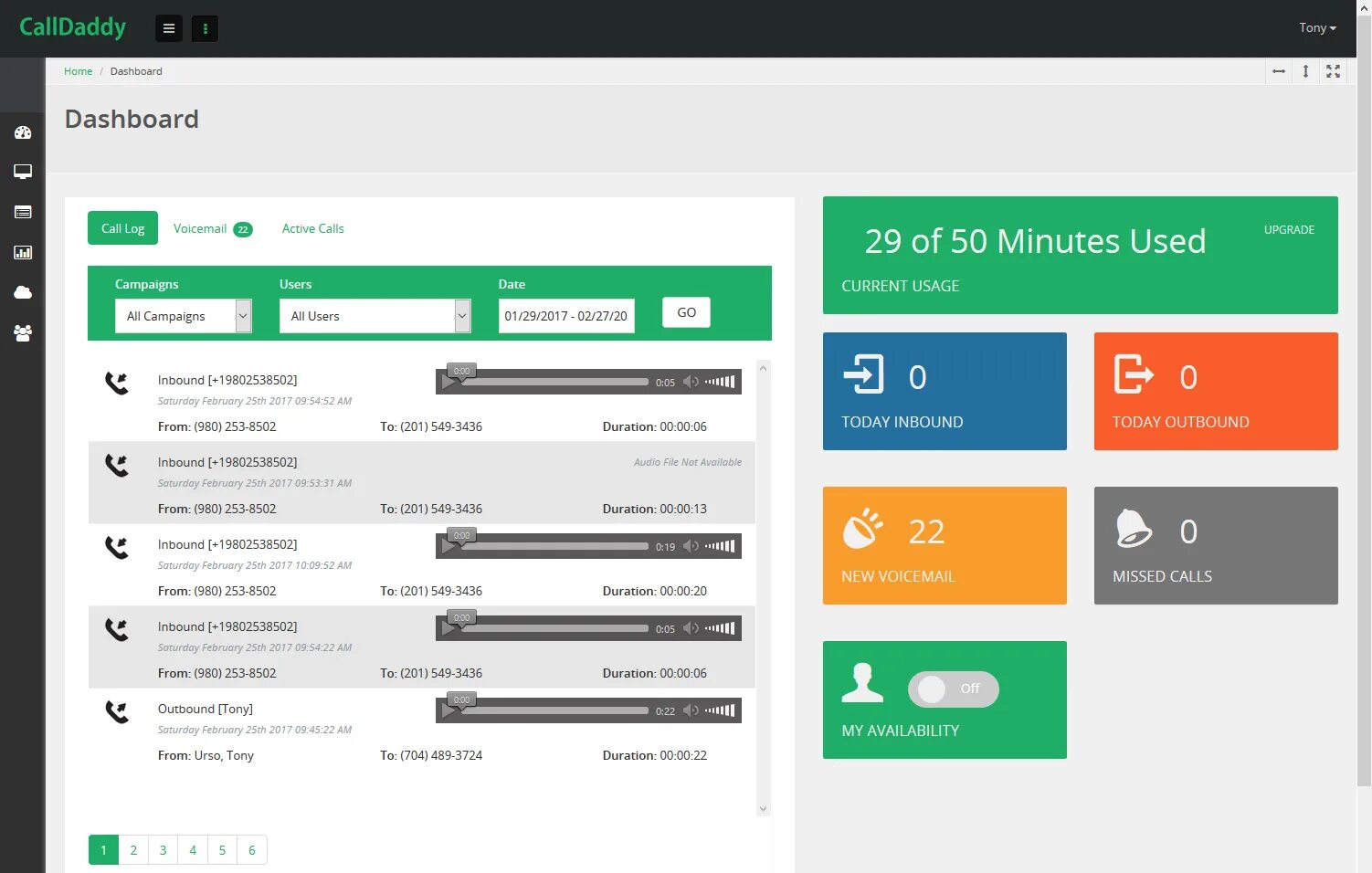
Task: Mute audio of 09:54:52 AM call
Action: [691, 382]
